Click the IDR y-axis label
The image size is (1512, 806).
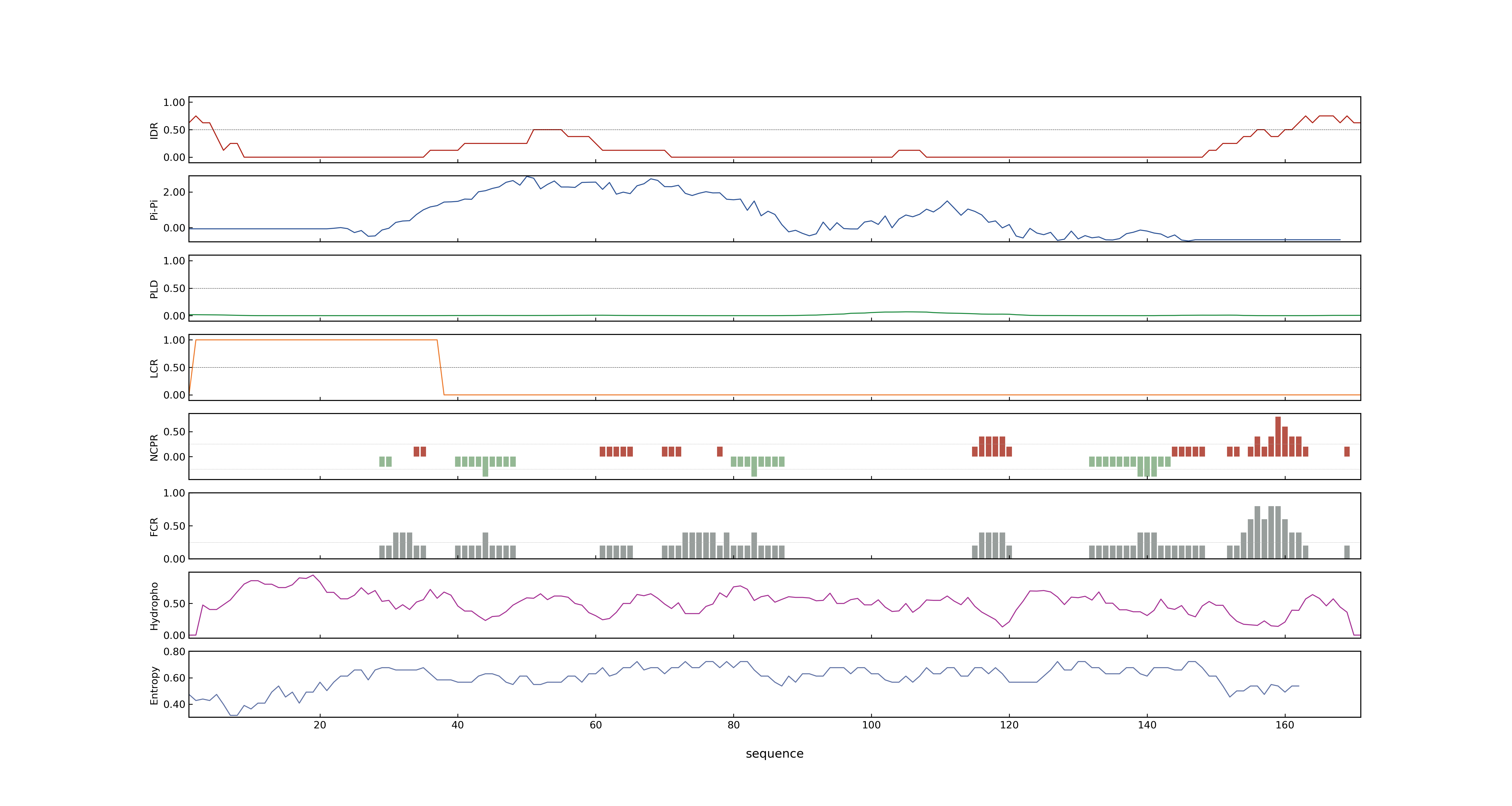(x=154, y=130)
